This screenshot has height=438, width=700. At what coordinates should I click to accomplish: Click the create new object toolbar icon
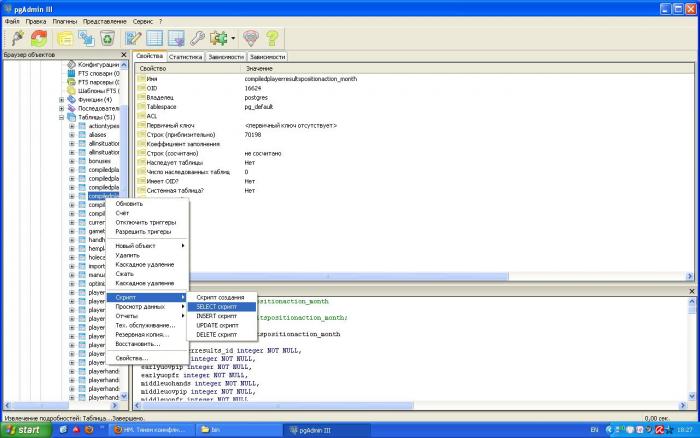pyautogui.click(x=86, y=39)
